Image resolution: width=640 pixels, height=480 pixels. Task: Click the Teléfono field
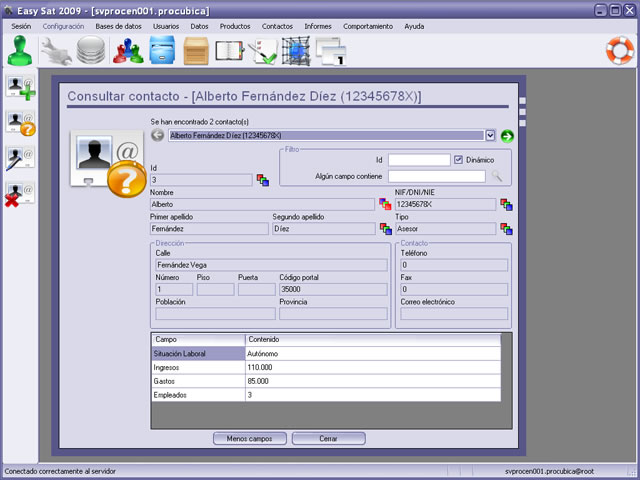tap(454, 265)
